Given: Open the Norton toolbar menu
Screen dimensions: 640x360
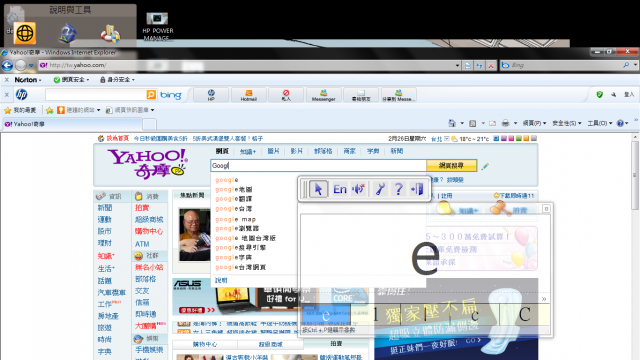Looking at the screenshot, I should coord(27,80).
